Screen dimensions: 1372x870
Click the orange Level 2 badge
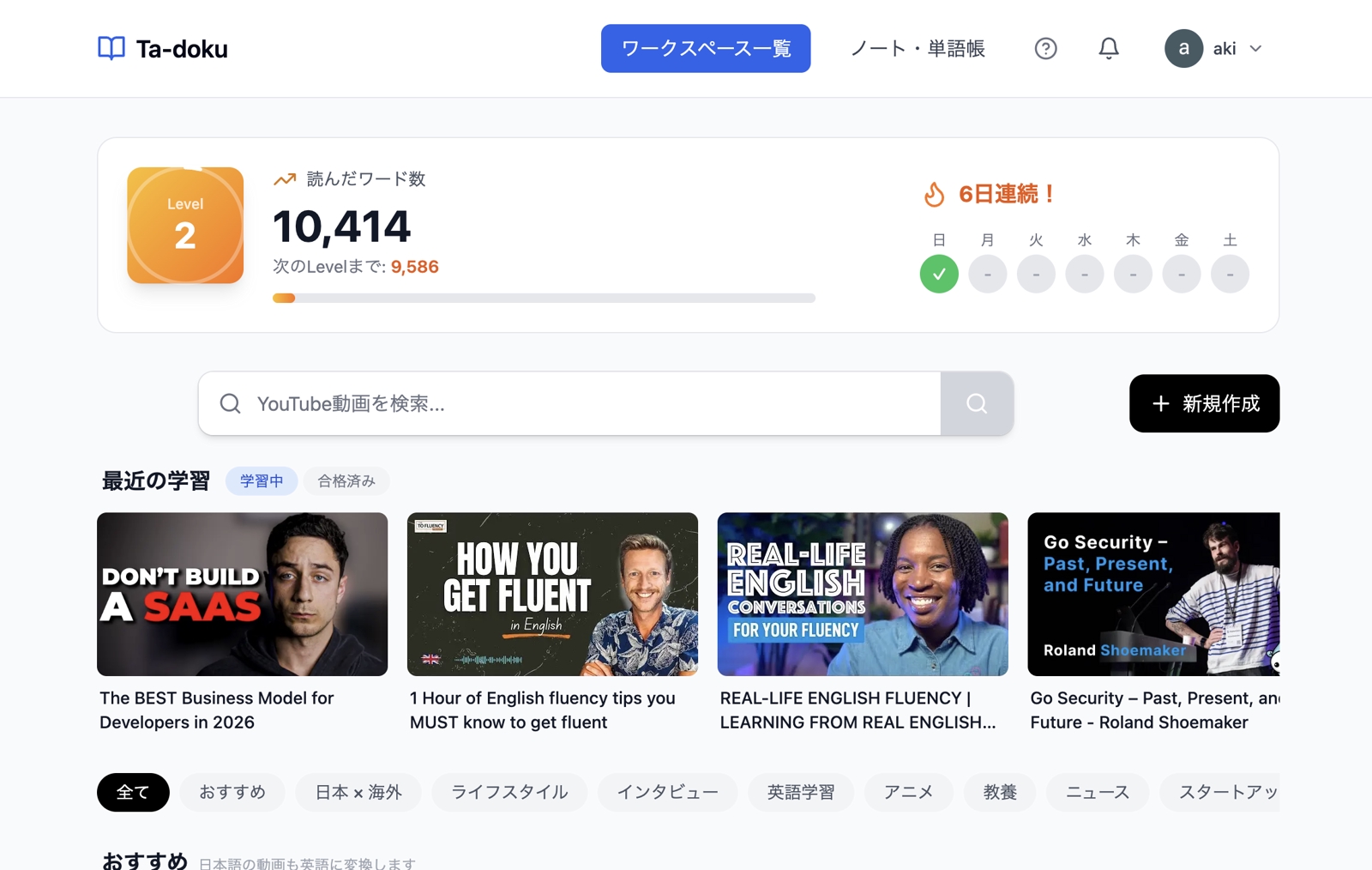[185, 226]
